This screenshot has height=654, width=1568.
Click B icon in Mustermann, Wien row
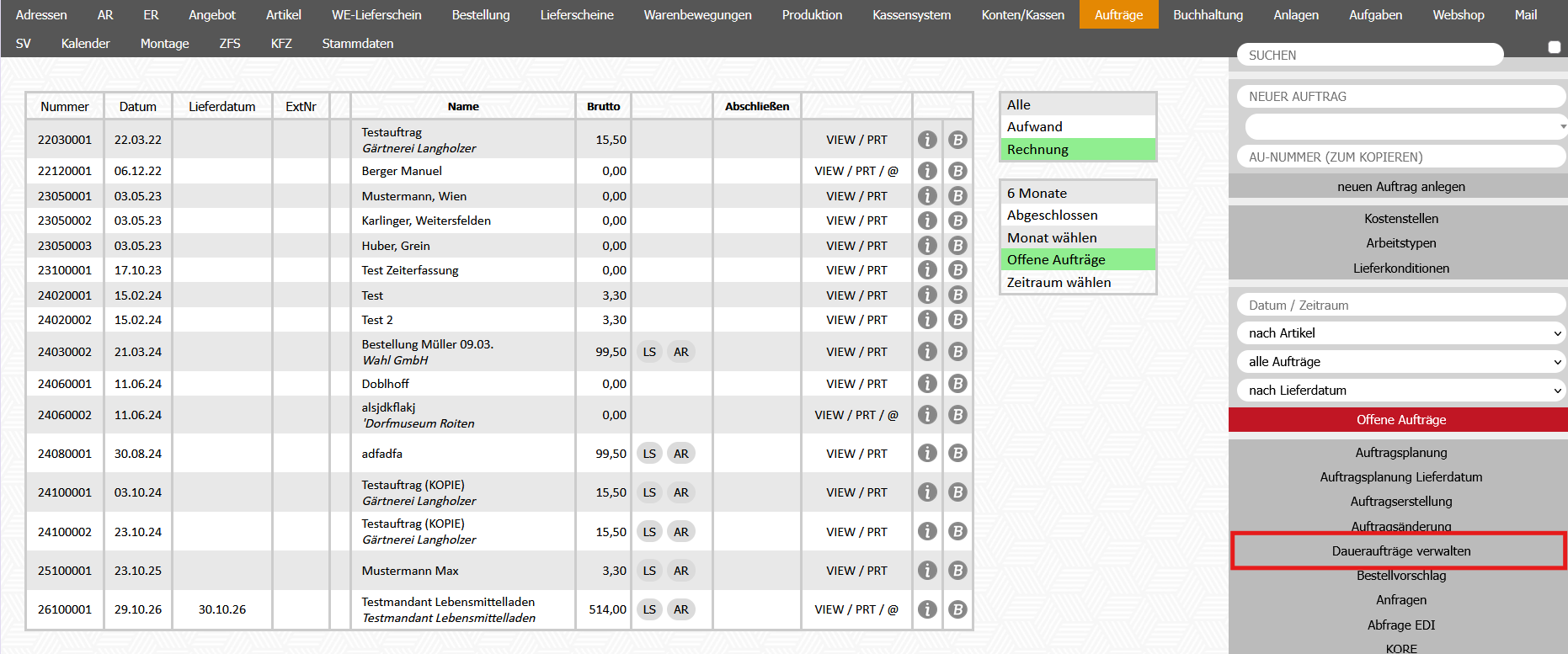(x=957, y=196)
